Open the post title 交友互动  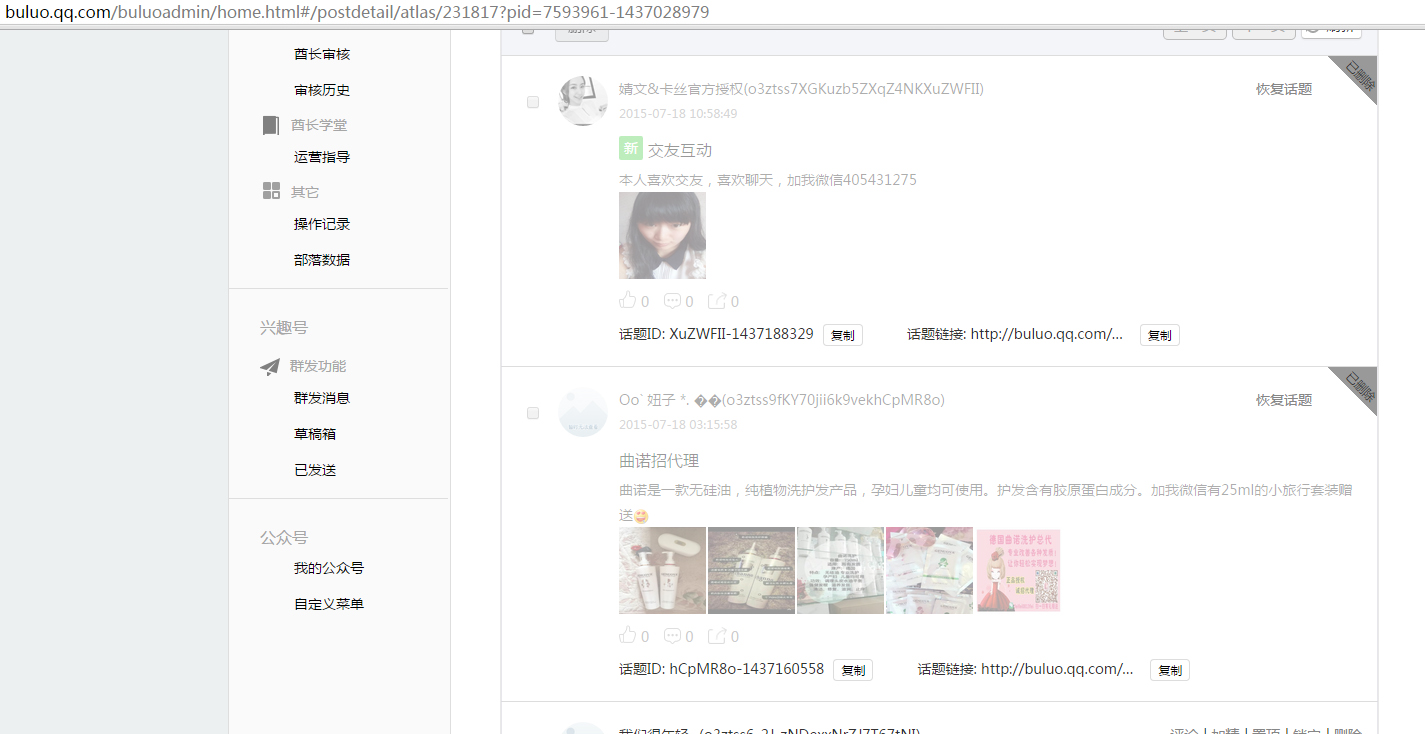pos(680,150)
